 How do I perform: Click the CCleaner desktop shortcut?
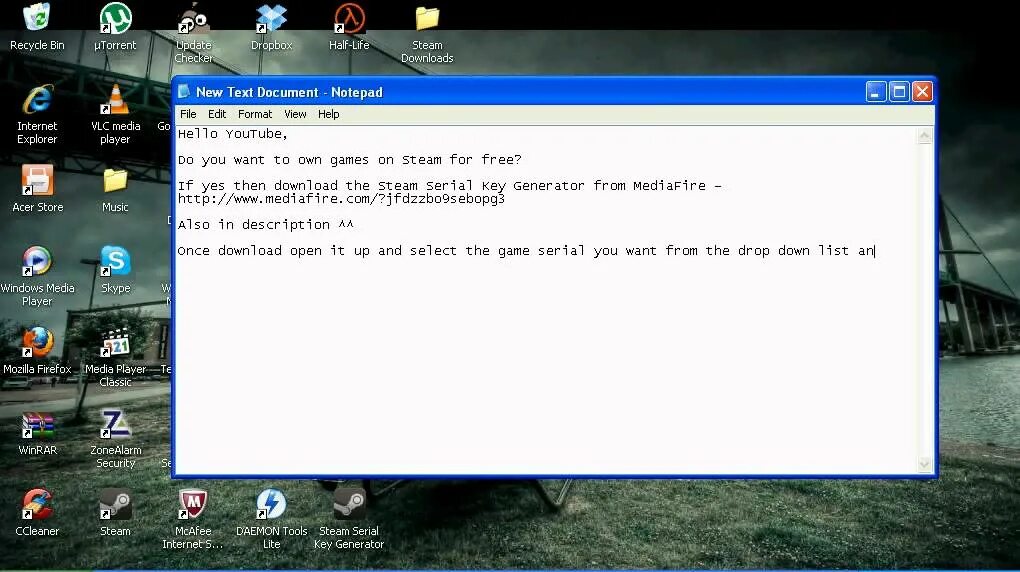37,513
